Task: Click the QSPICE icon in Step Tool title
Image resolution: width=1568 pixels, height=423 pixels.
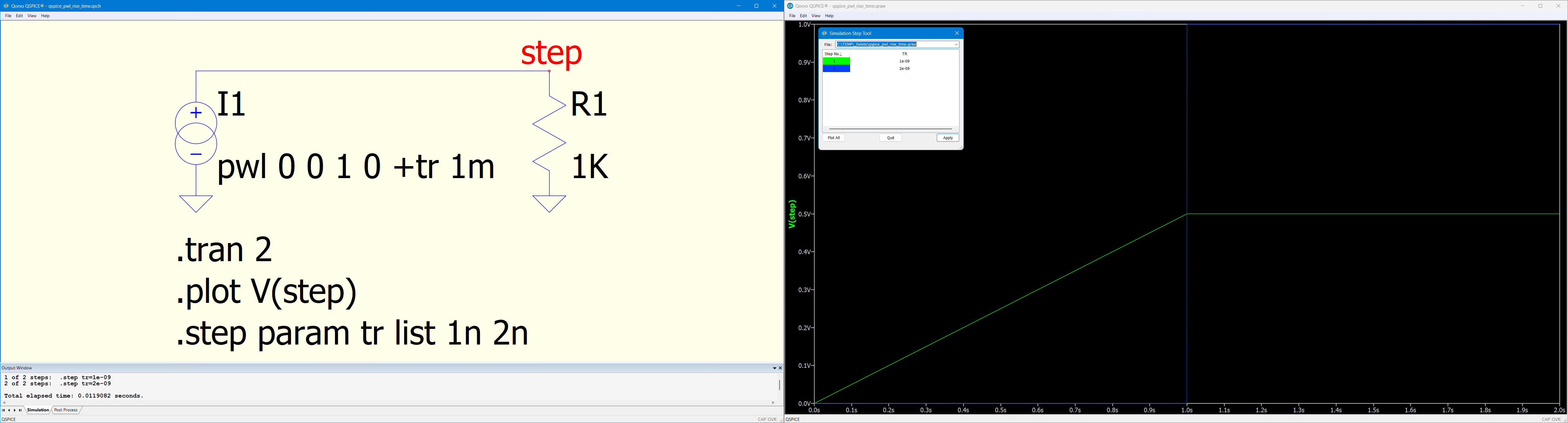Action: (x=825, y=33)
